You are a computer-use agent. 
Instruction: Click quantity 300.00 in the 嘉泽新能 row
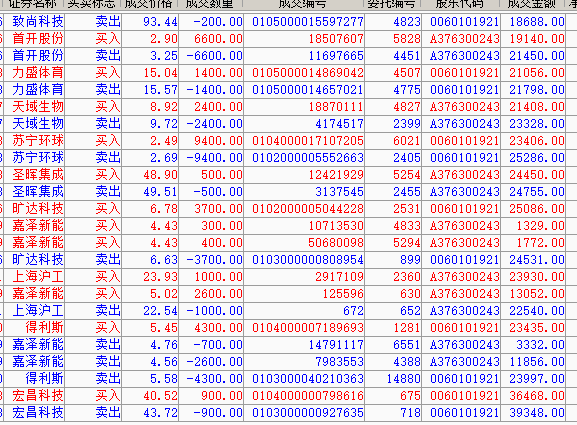coord(222,226)
